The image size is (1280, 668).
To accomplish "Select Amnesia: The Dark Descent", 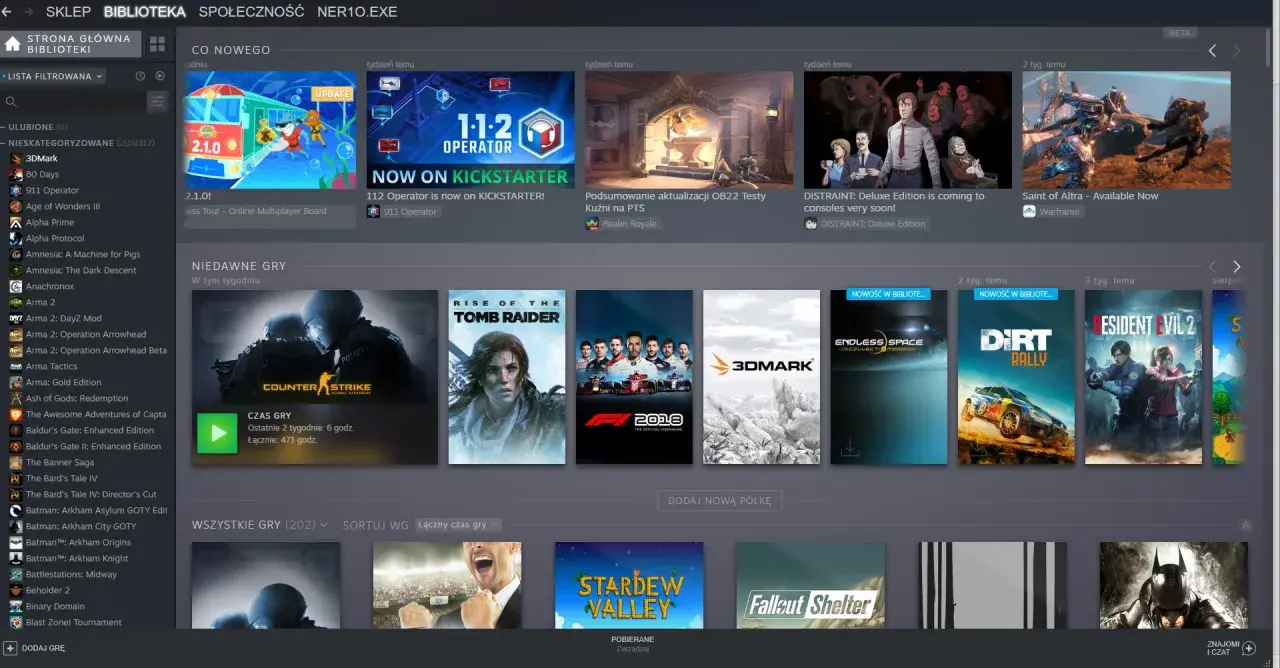I will point(81,270).
